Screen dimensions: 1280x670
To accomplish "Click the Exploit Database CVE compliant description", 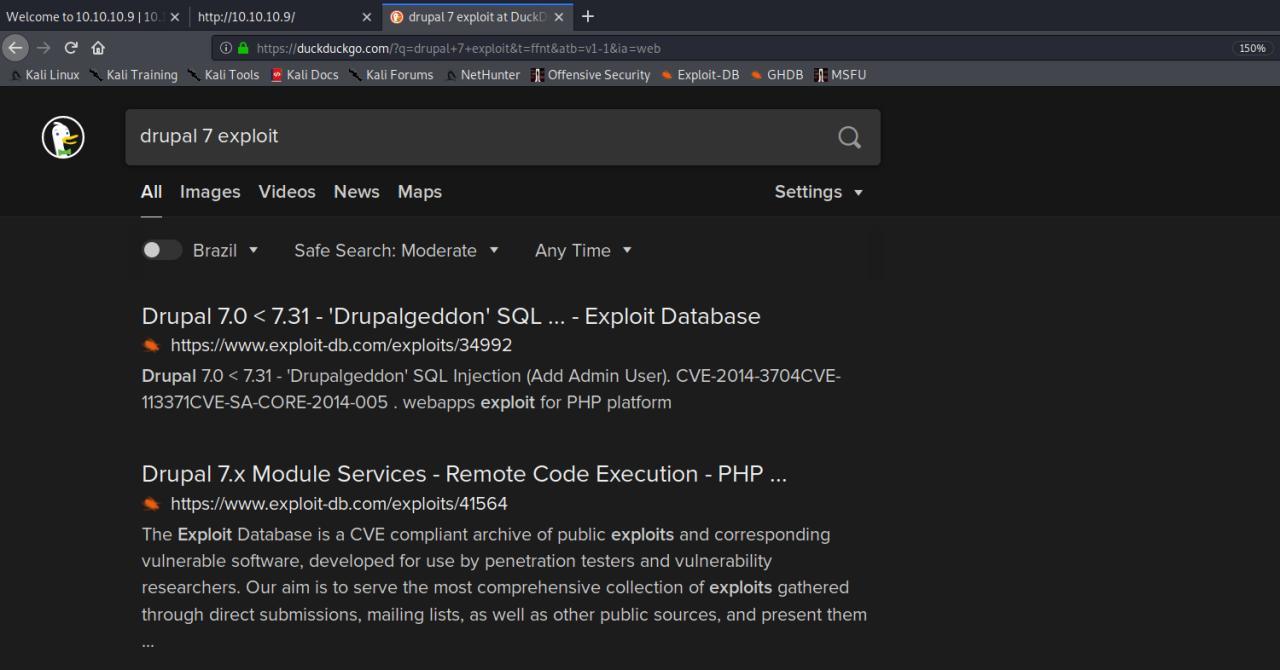I will [504, 587].
